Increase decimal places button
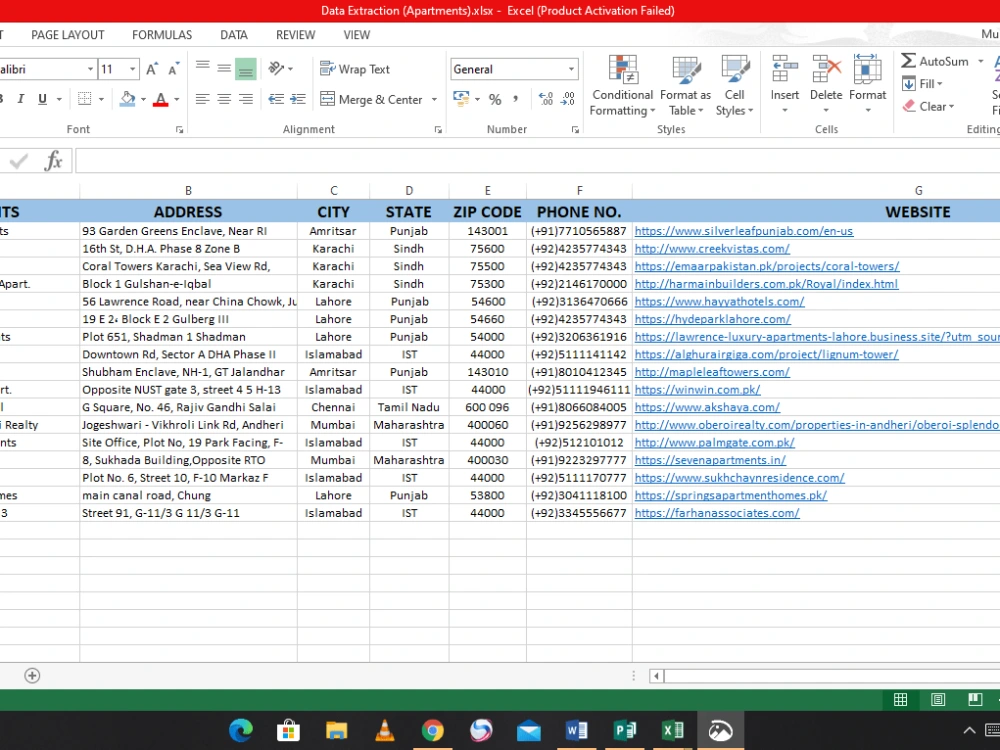 (546, 99)
